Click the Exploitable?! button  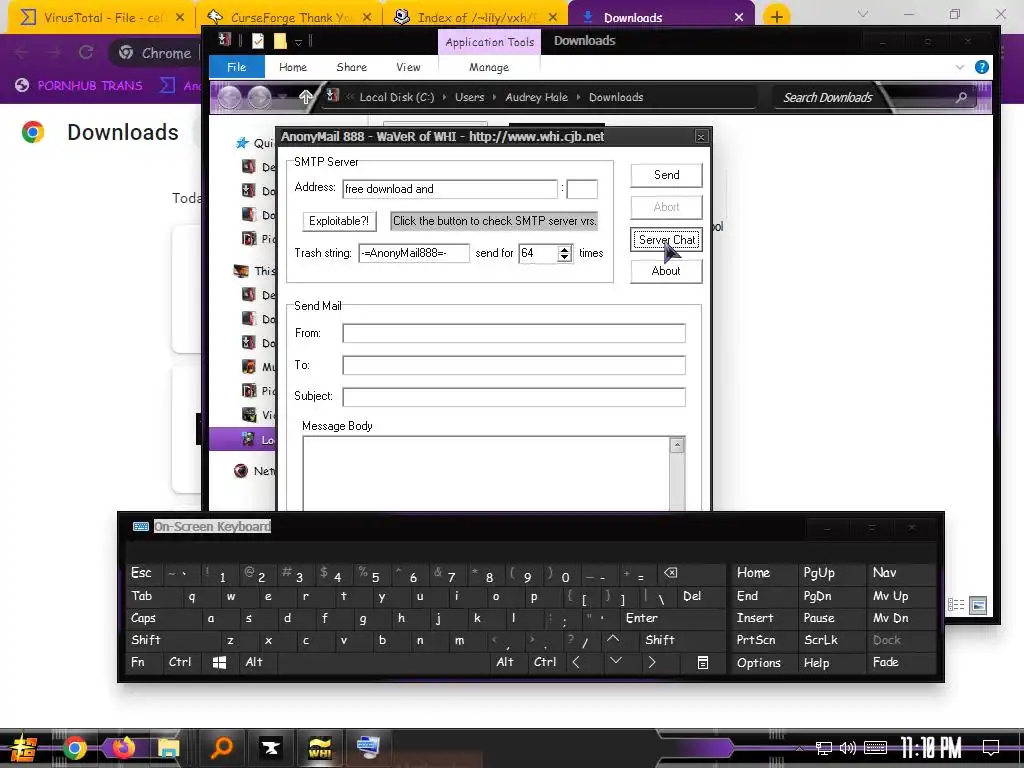click(339, 221)
